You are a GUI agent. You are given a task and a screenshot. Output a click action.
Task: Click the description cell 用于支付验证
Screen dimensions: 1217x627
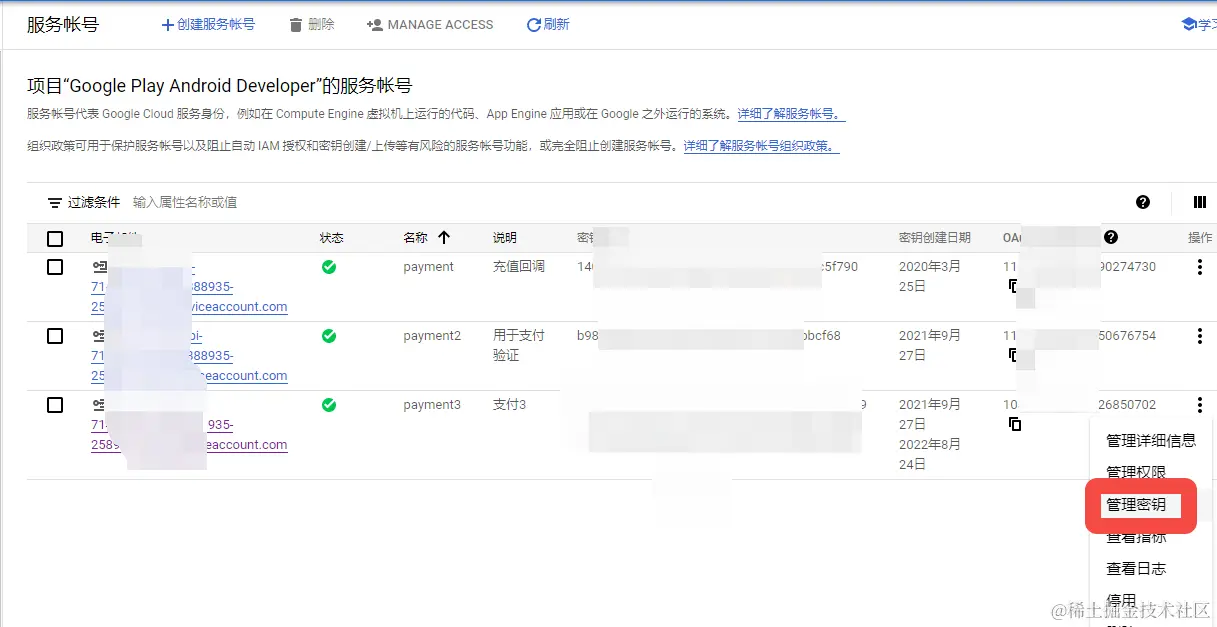(x=519, y=346)
